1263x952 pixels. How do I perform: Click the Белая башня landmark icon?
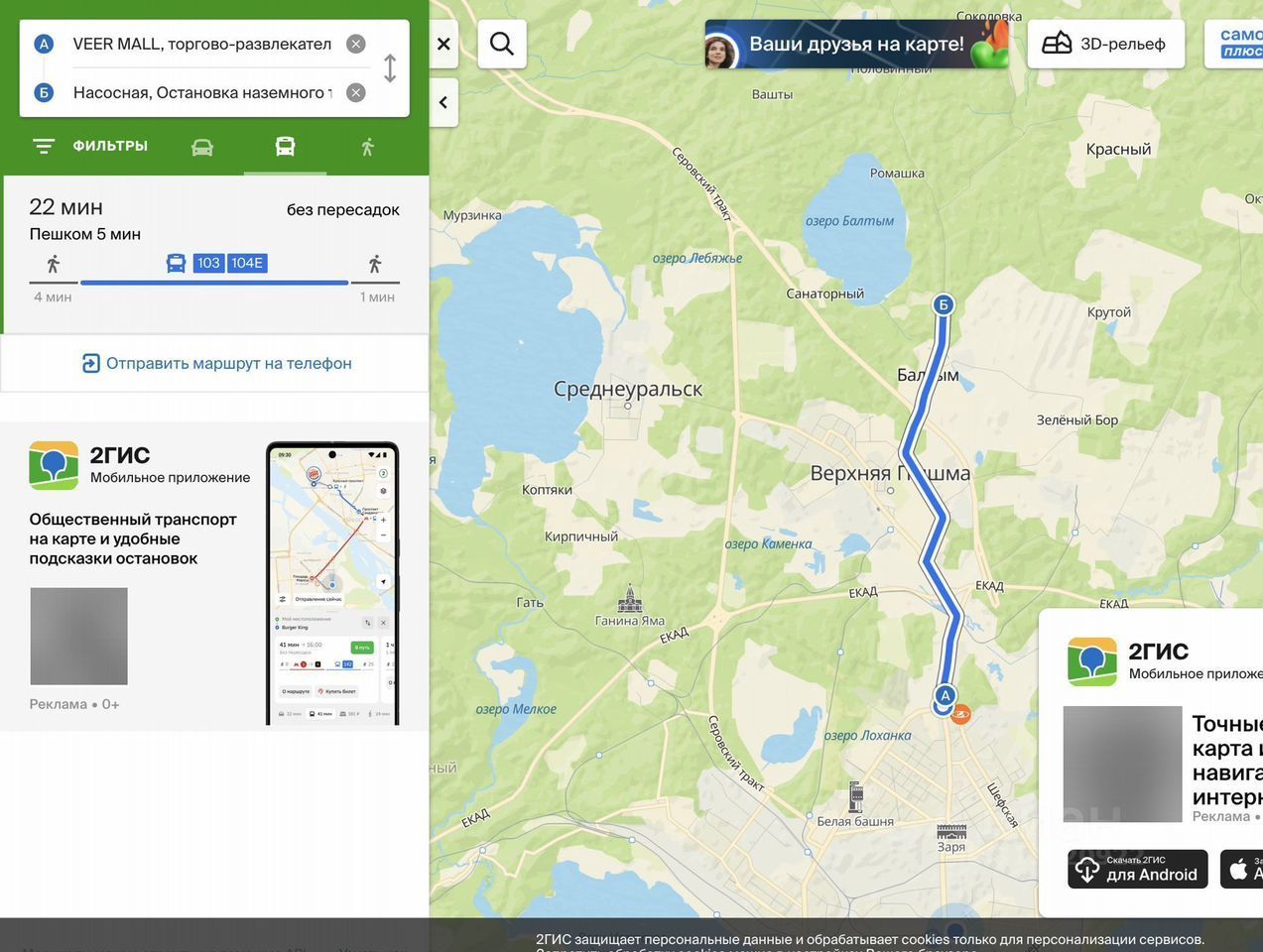(856, 797)
